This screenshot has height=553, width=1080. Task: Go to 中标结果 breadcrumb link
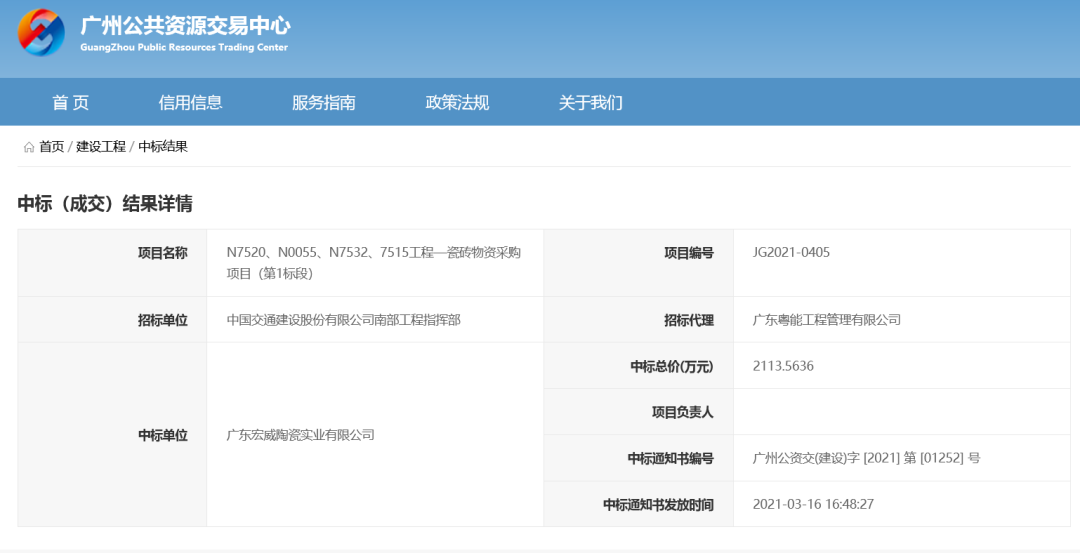pos(163,147)
